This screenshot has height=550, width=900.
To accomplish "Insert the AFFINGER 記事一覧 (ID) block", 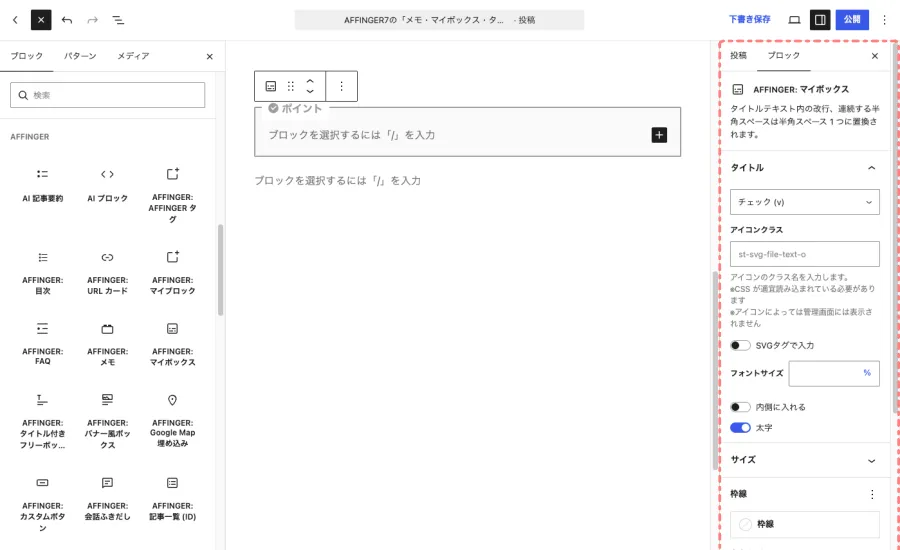I will [x=172, y=498].
